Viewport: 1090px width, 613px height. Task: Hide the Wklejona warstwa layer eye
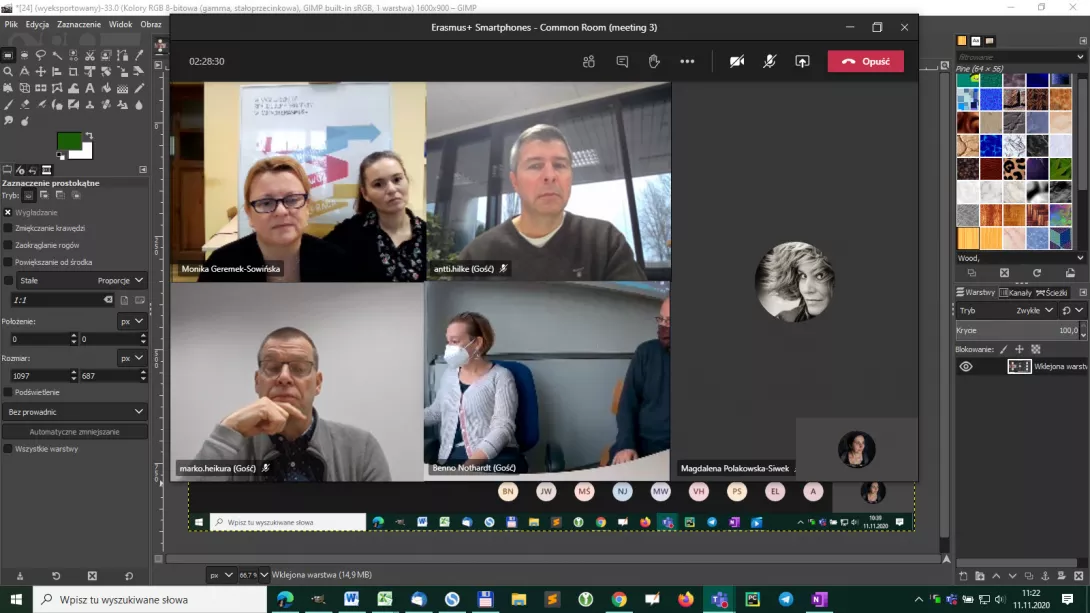(966, 367)
